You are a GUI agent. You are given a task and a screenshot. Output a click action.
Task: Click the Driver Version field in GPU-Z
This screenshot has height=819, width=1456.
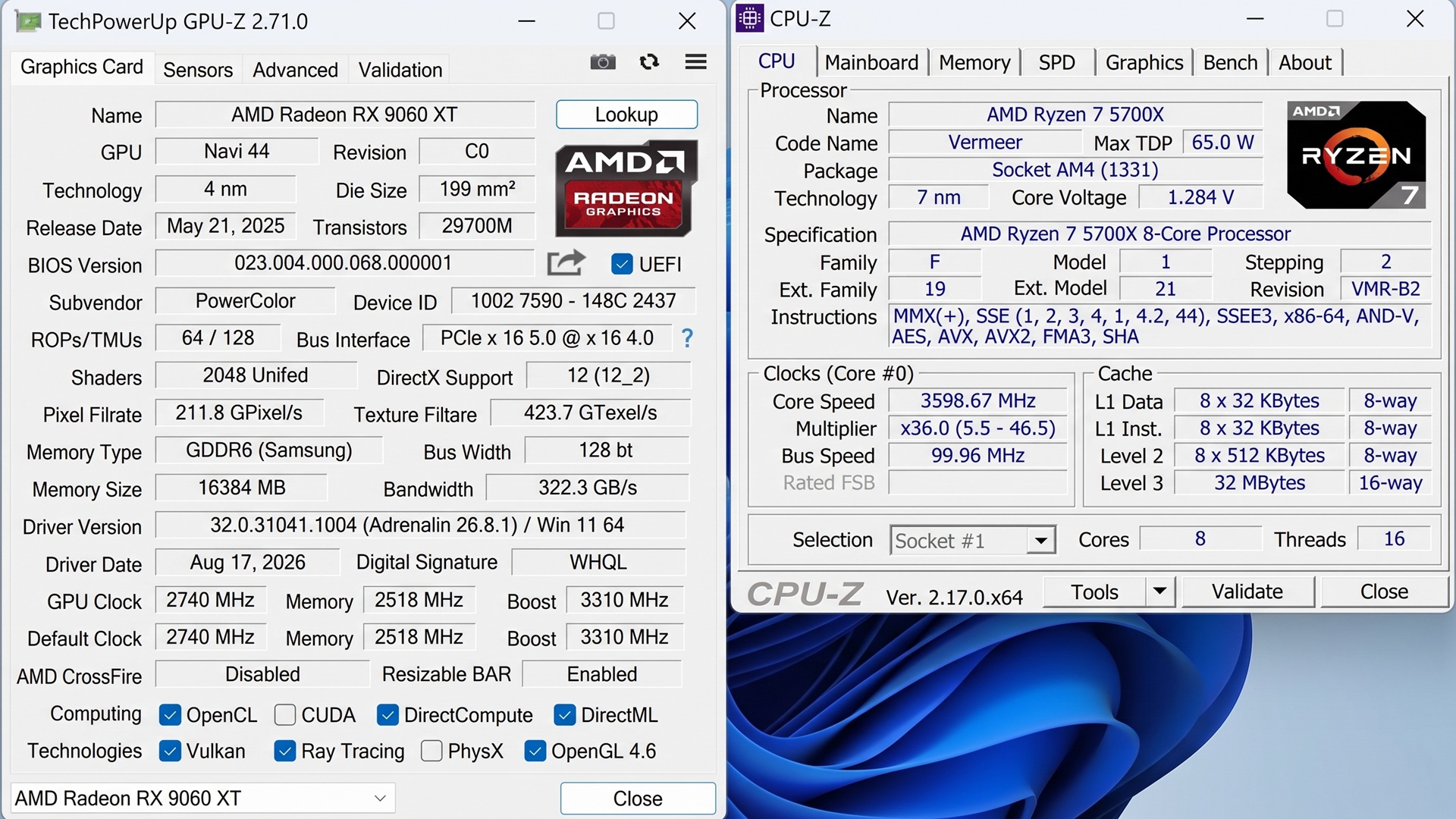[x=420, y=525]
